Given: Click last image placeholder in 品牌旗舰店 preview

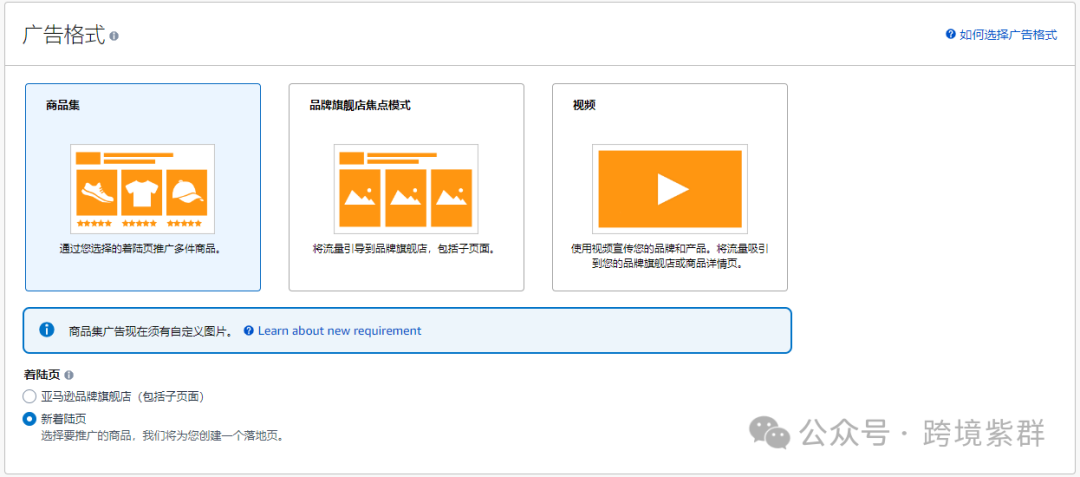Looking at the screenshot, I should [x=452, y=197].
